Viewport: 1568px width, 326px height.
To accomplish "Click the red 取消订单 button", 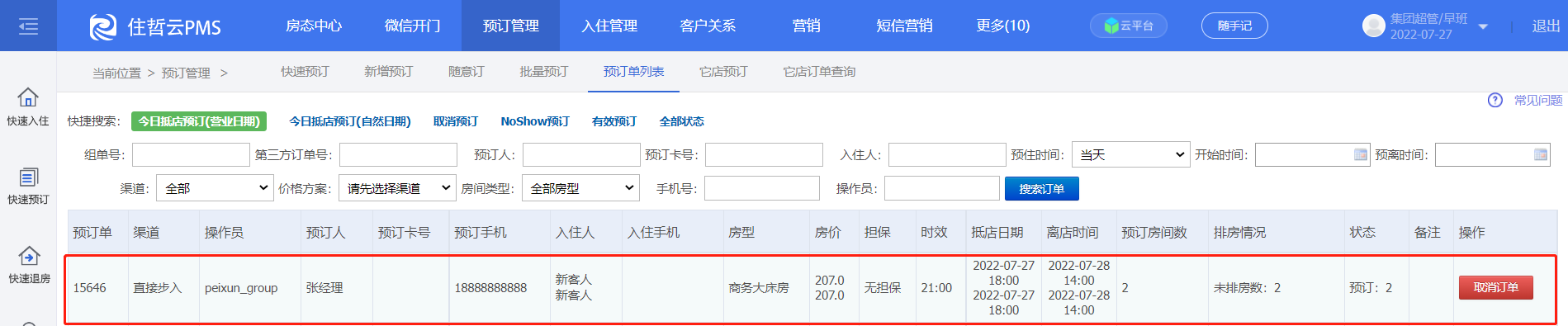I will tap(1495, 287).
